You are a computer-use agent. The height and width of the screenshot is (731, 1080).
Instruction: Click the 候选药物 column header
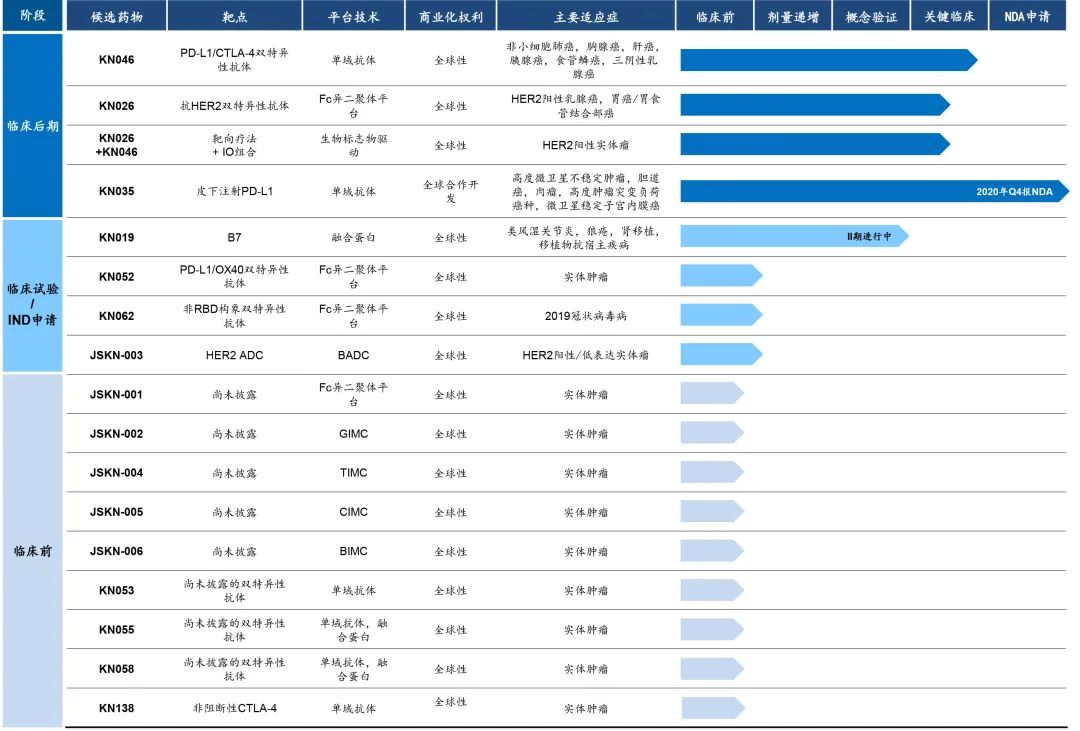point(116,18)
